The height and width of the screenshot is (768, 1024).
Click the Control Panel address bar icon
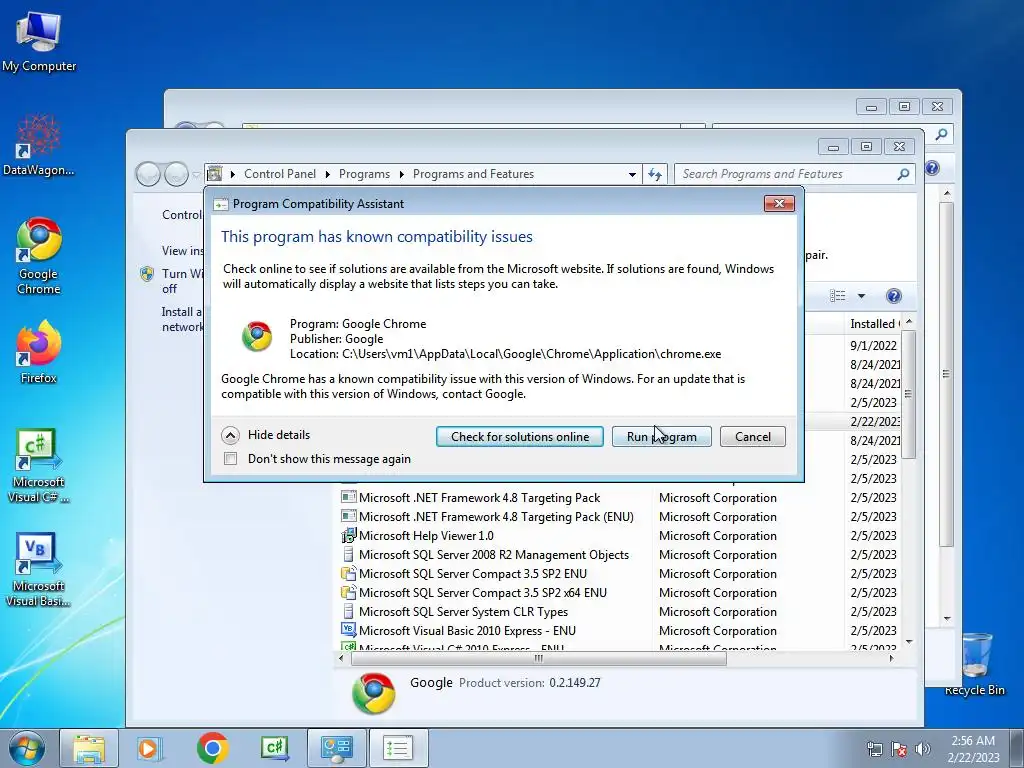(x=215, y=174)
